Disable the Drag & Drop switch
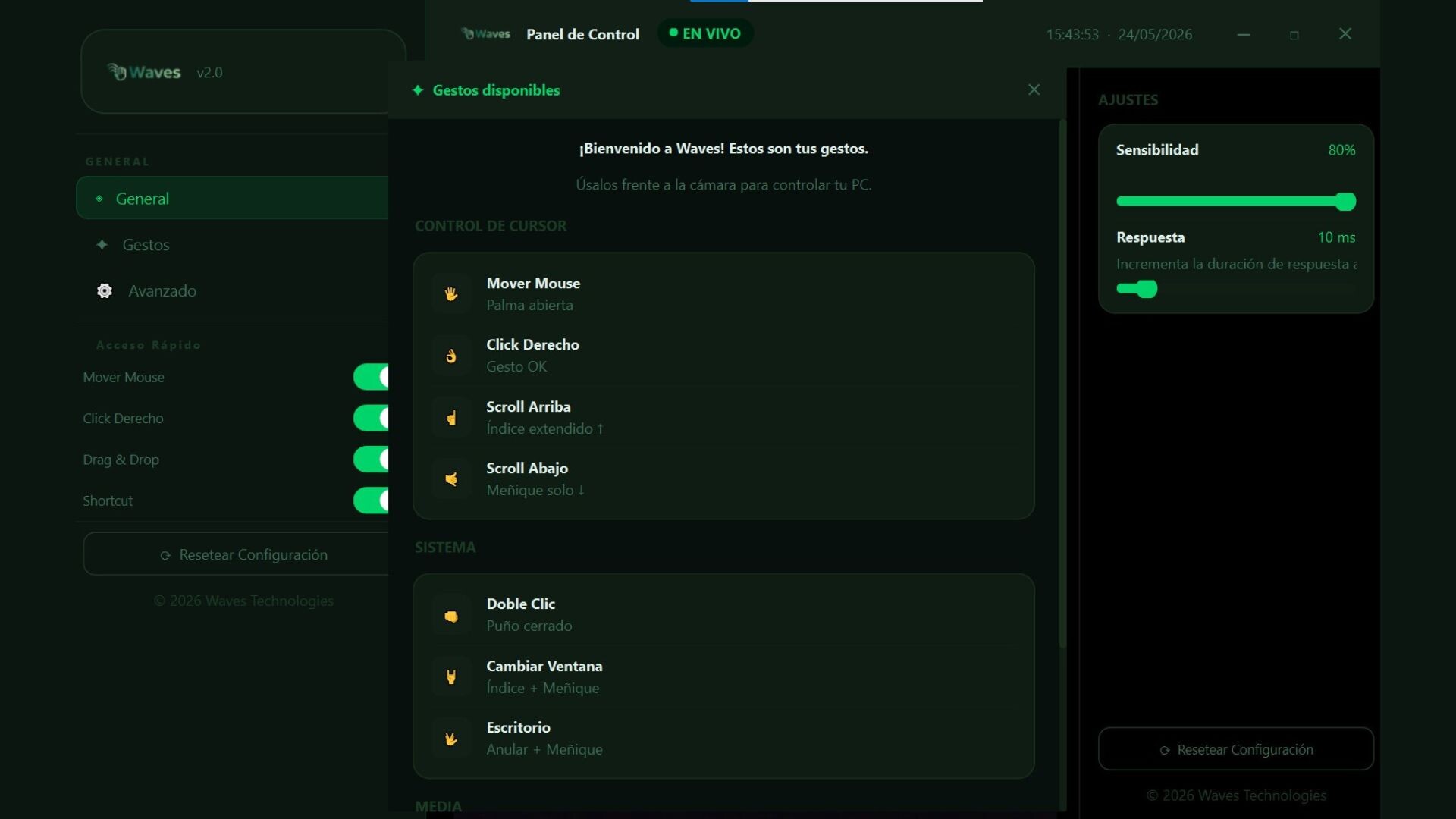1456x819 pixels. click(x=371, y=460)
